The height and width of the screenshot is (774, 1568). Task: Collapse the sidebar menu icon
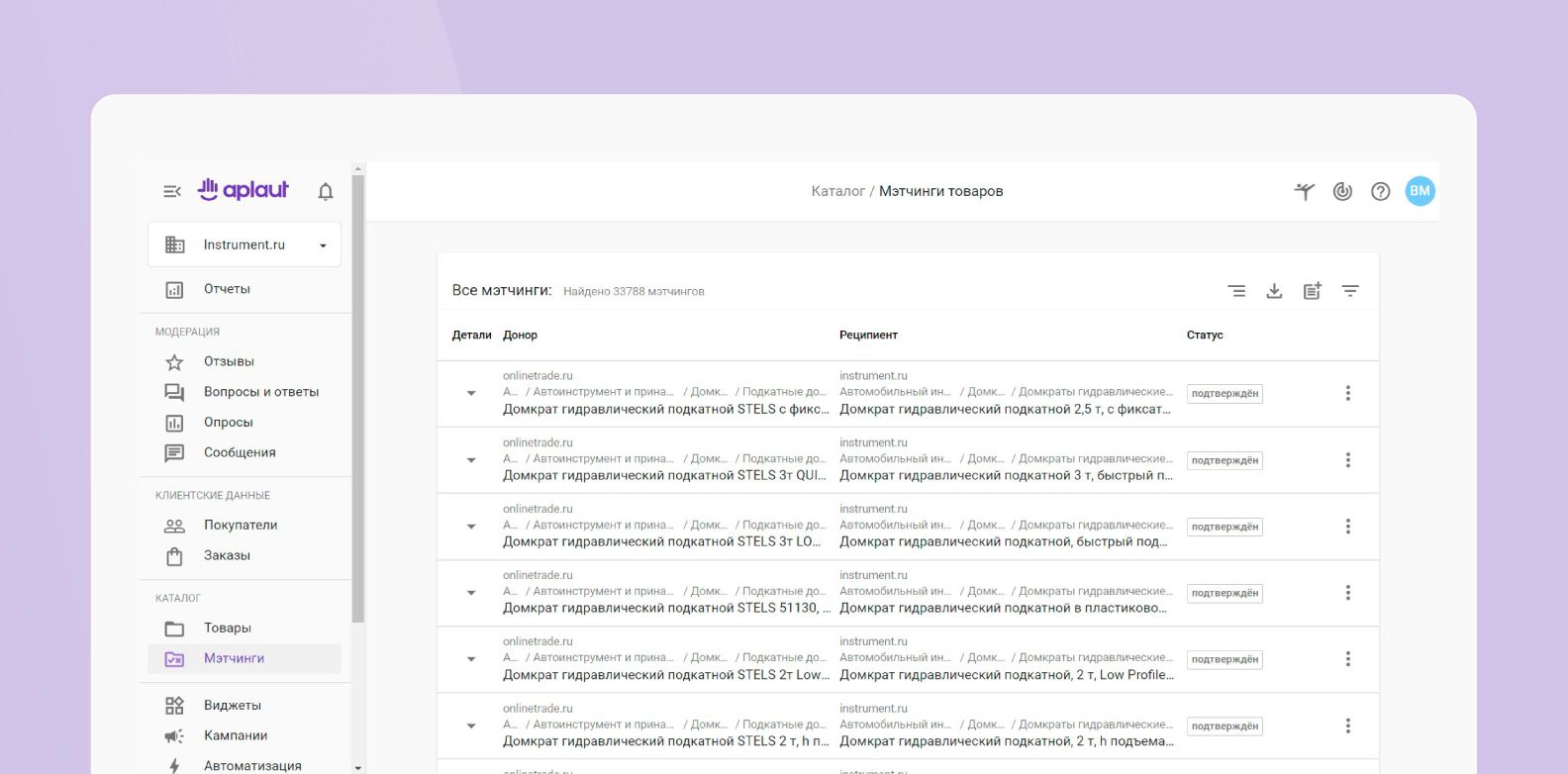(x=172, y=191)
